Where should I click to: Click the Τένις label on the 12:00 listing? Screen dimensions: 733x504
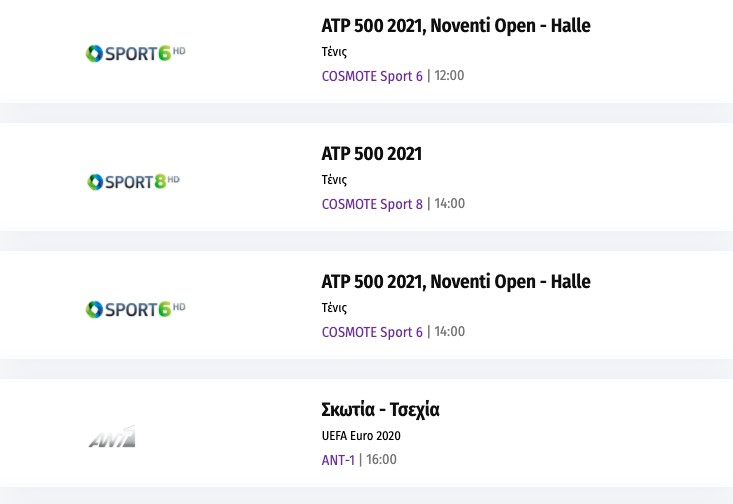pyautogui.click(x=334, y=52)
